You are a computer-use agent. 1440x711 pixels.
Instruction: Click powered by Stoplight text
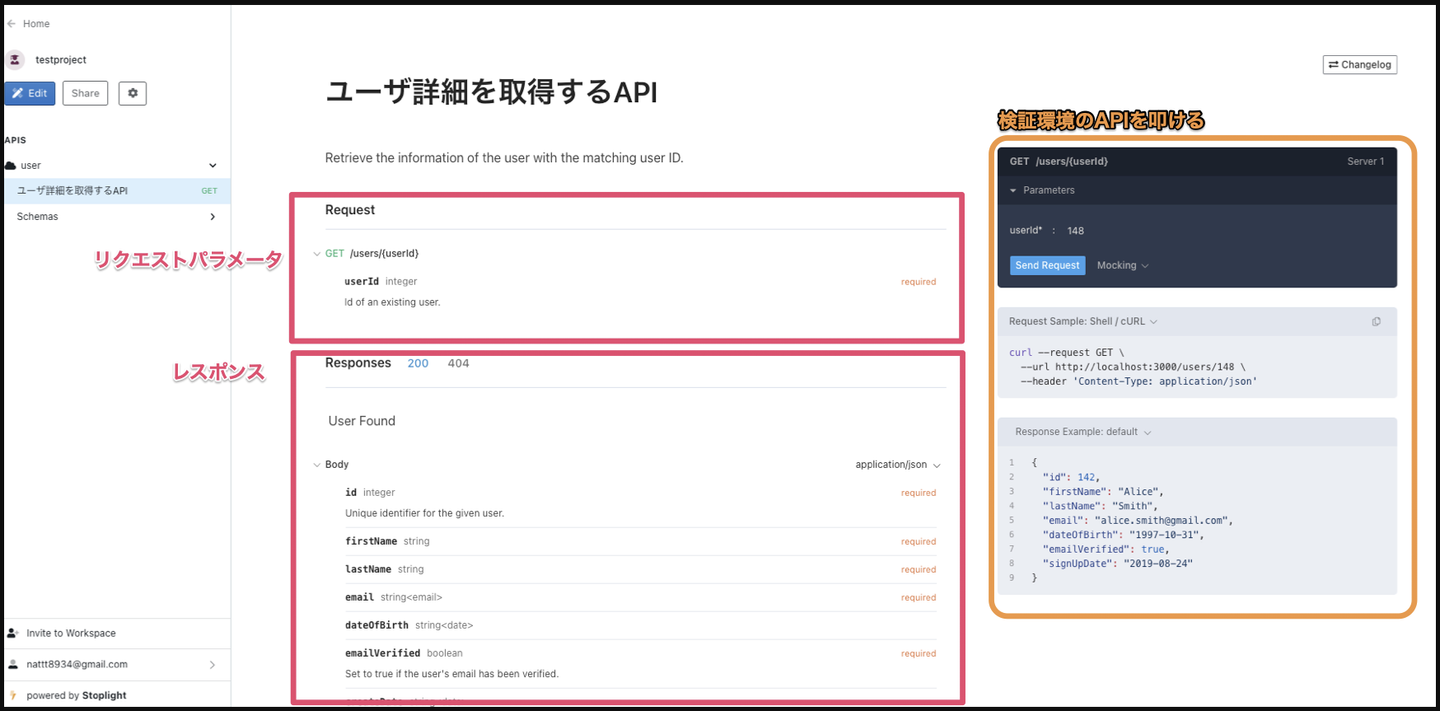pos(77,695)
